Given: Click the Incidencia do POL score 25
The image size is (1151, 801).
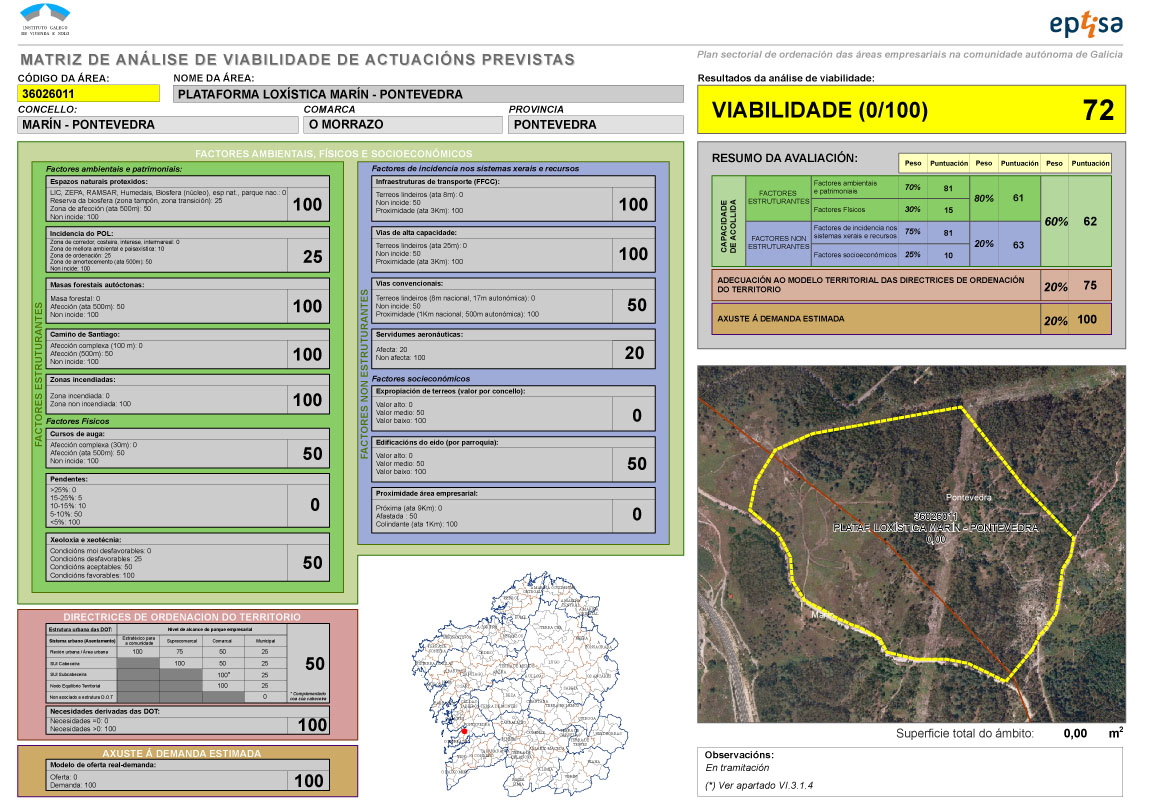Looking at the screenshot, I should (313, 258).
